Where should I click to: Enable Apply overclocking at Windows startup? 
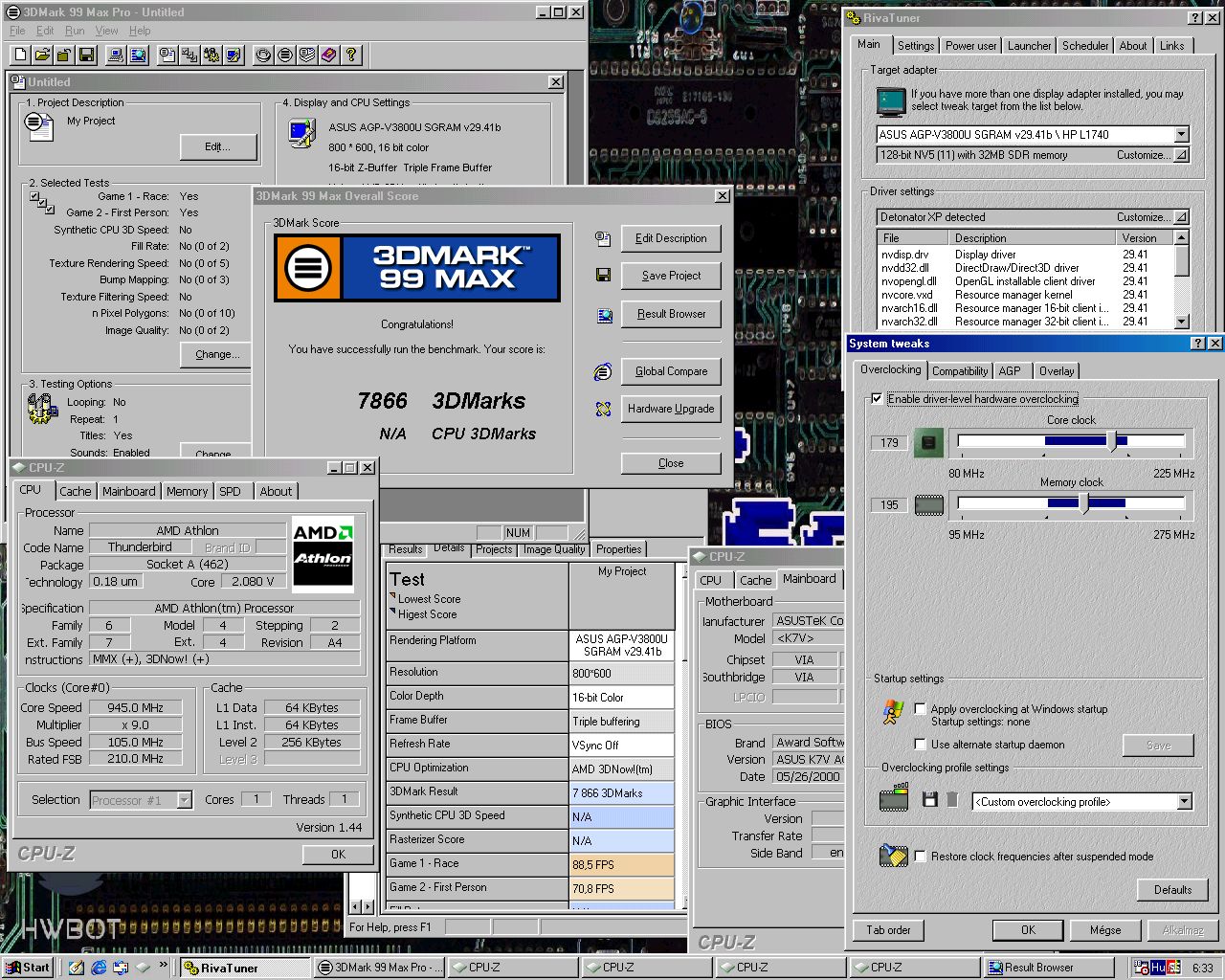click(921, 709)
